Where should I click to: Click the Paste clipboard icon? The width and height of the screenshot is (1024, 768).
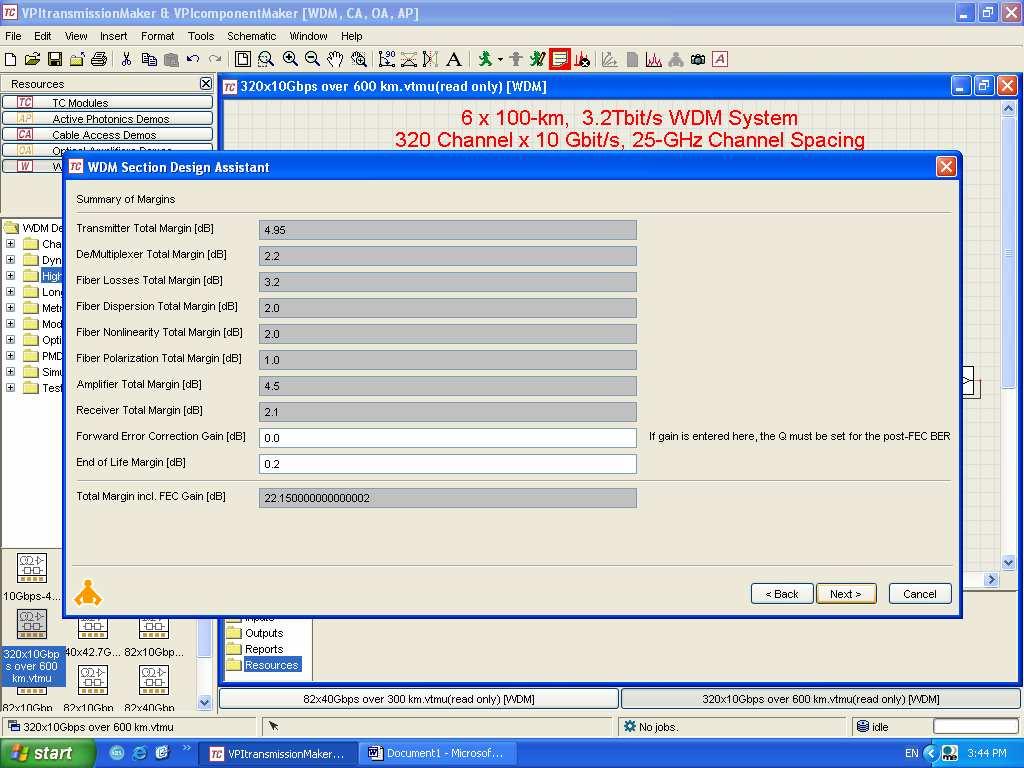tap(171, 59)
